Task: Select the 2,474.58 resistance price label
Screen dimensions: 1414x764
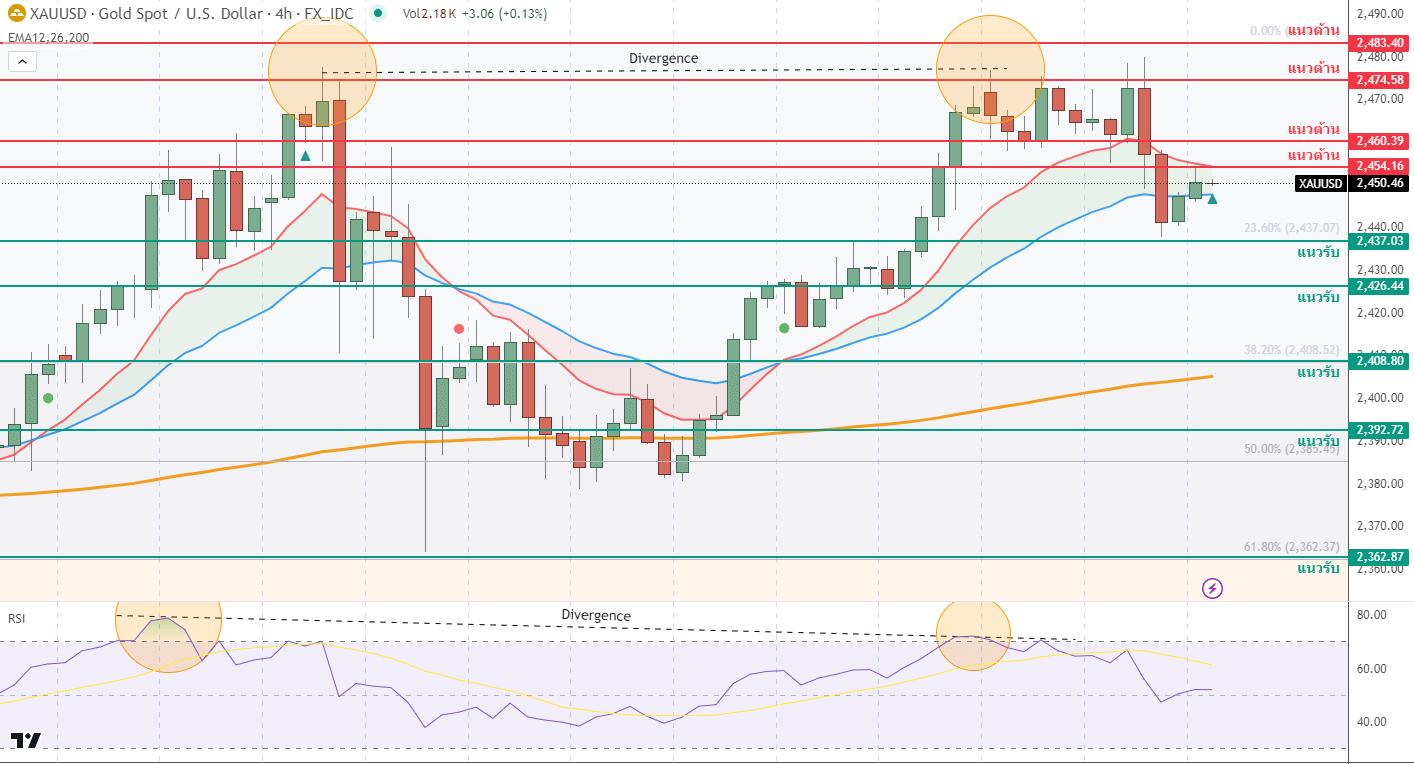Action: click(1380, 79)
